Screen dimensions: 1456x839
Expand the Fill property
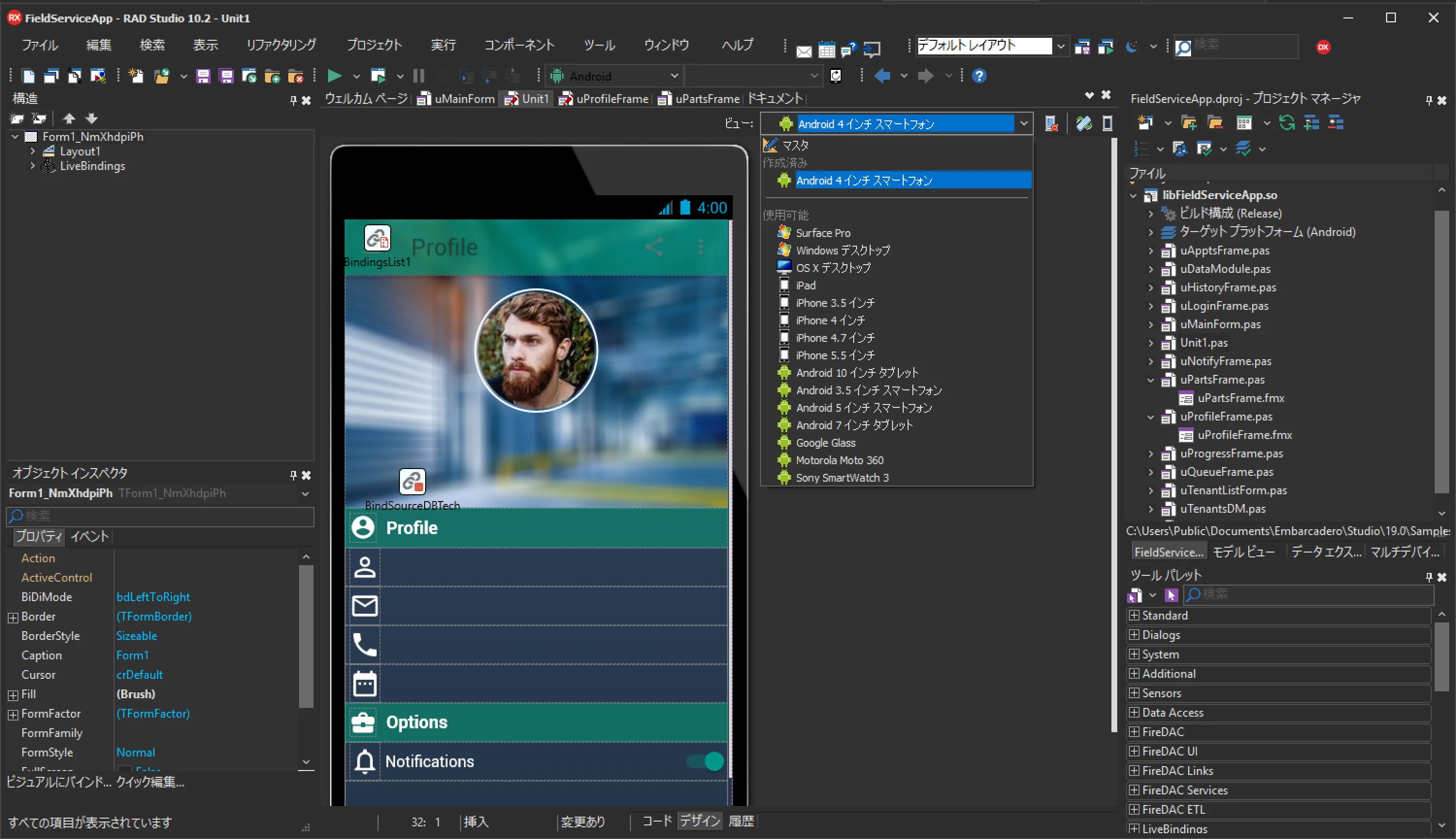[x=13, y=695]
